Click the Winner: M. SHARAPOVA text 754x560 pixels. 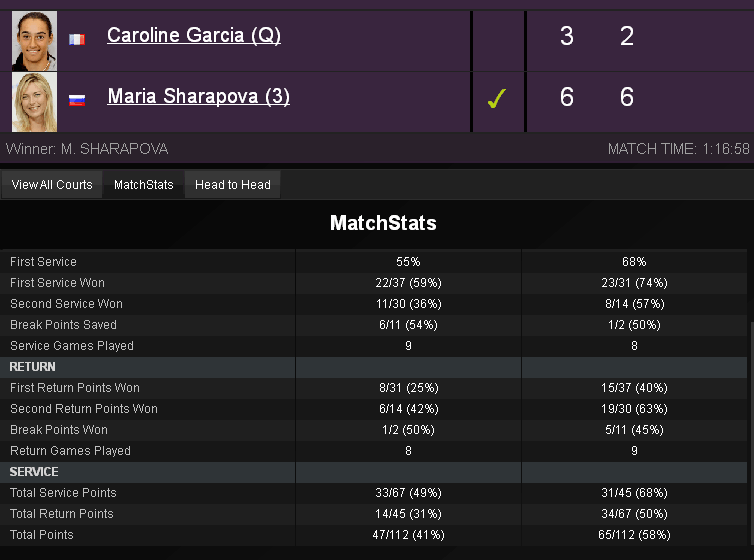[x=87, y=149]
